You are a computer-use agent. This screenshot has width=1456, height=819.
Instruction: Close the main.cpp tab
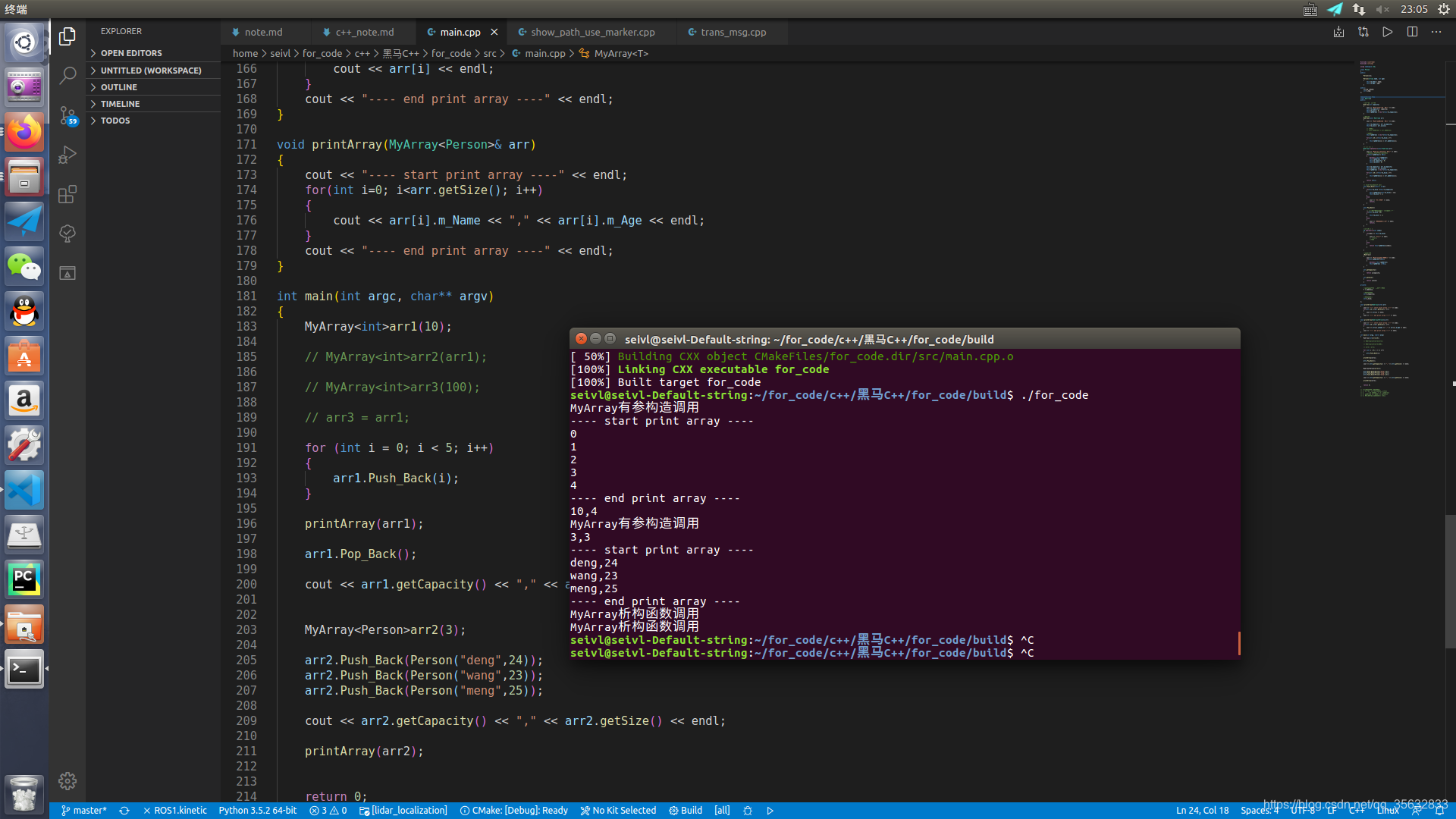point(494,32)
